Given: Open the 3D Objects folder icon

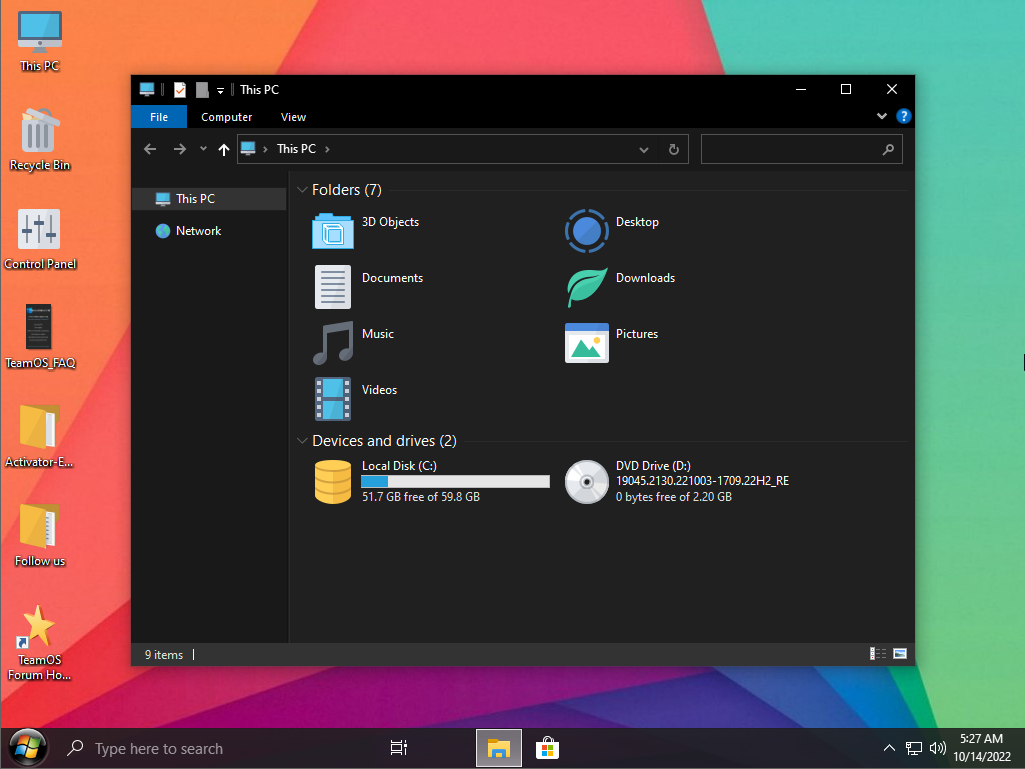Looking at the screenshot, I should click(333, 230).
